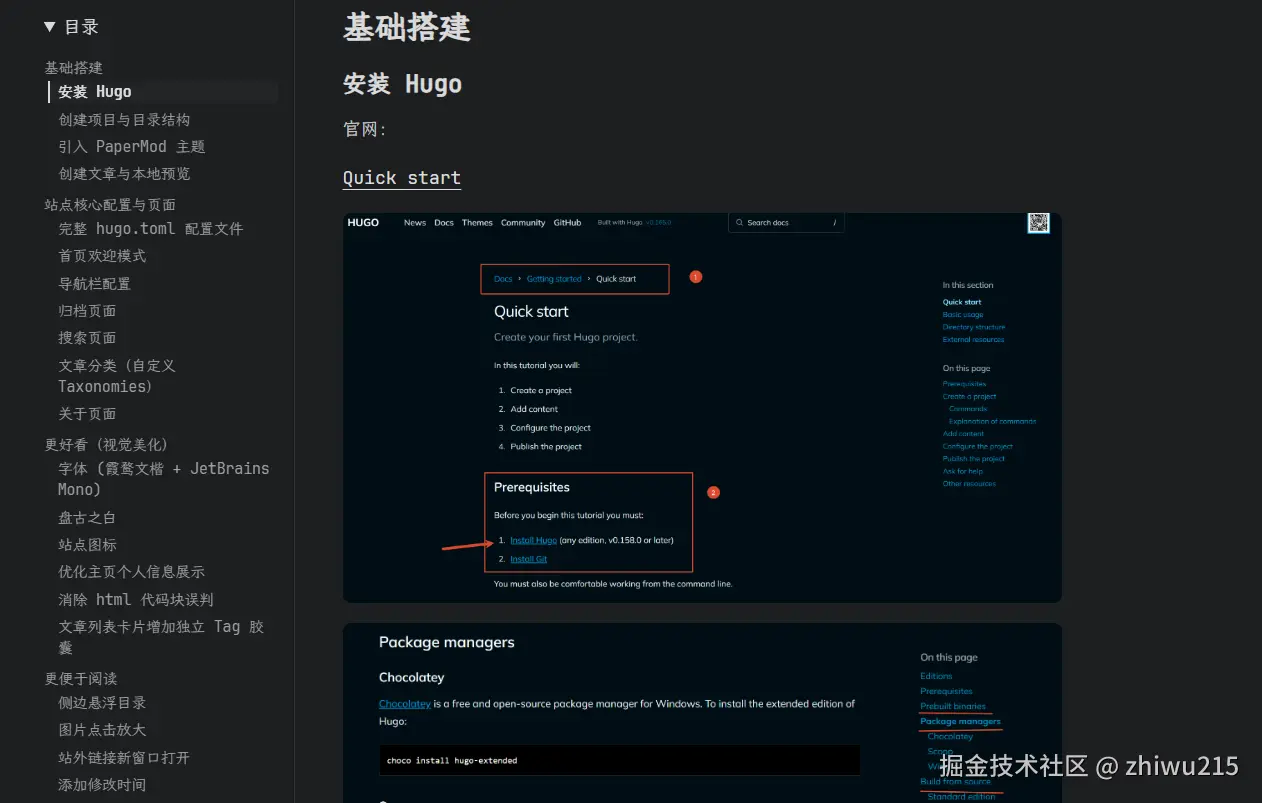Open 关于页面 in the contents list
Screen dimensions: 1262x803
pyautogui.click(x=88, y=414)
